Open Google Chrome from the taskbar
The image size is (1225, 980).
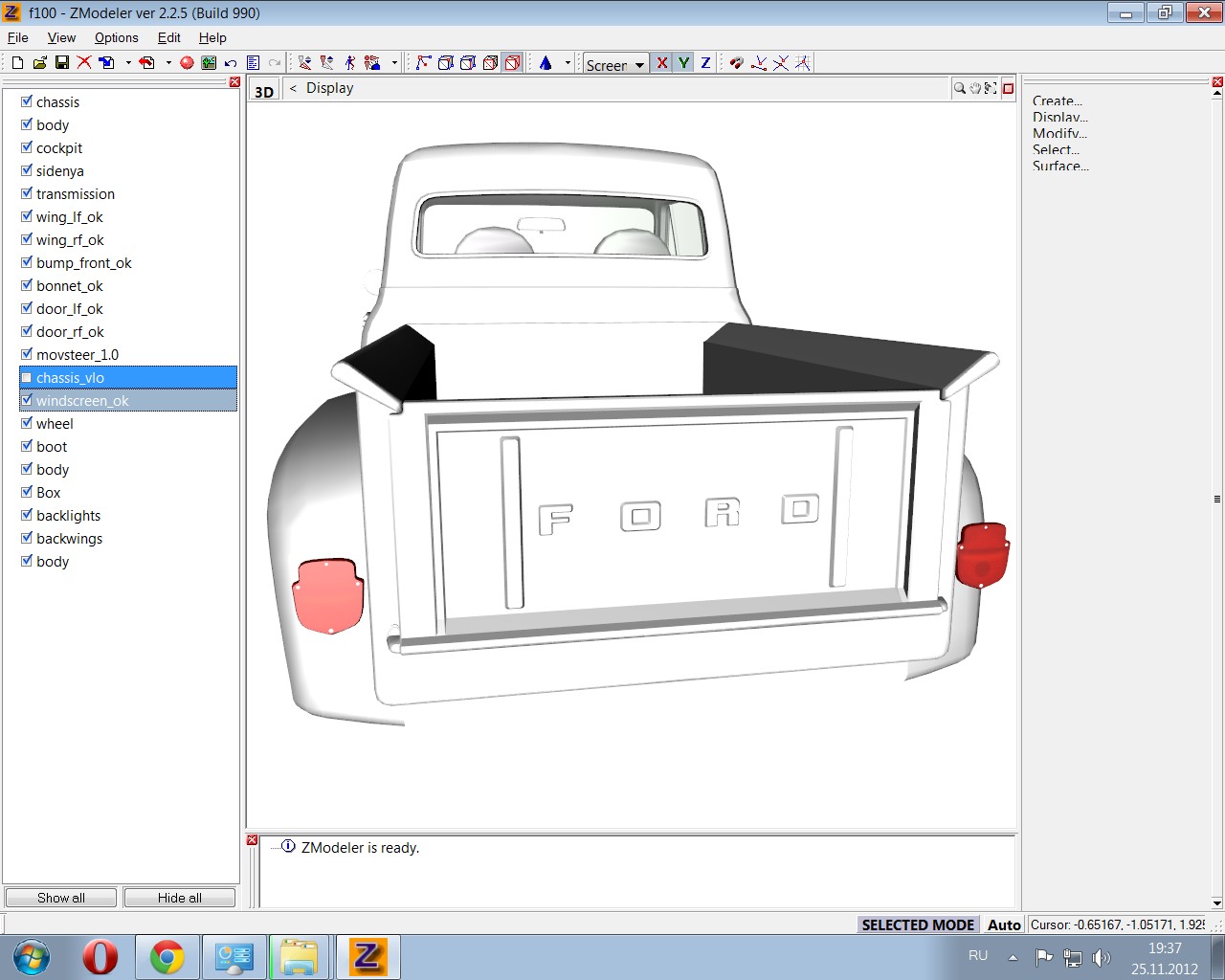[x=167, y=957]
